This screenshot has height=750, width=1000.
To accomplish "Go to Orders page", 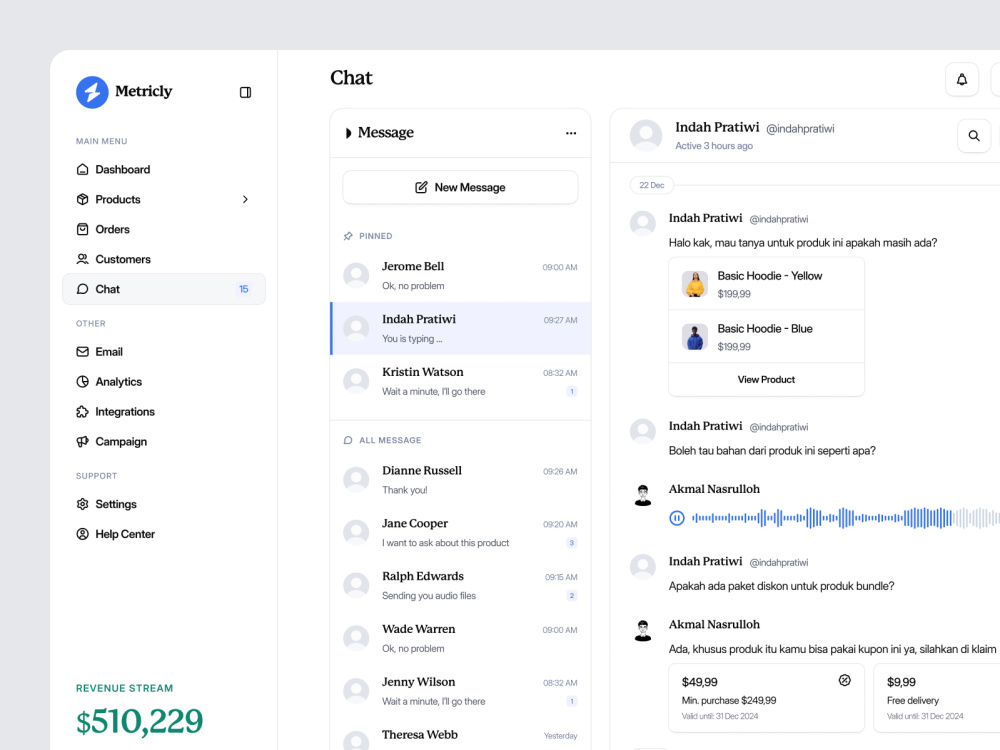I will tap(164, 230).
